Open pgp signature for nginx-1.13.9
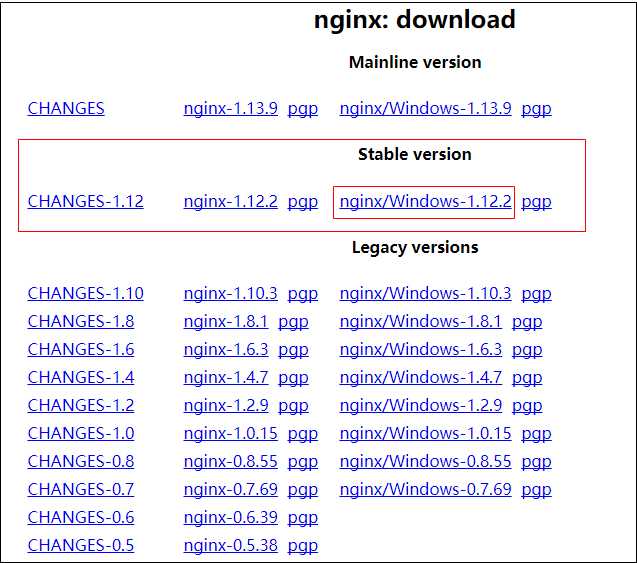The image size is (637, 563). (303, 109)
